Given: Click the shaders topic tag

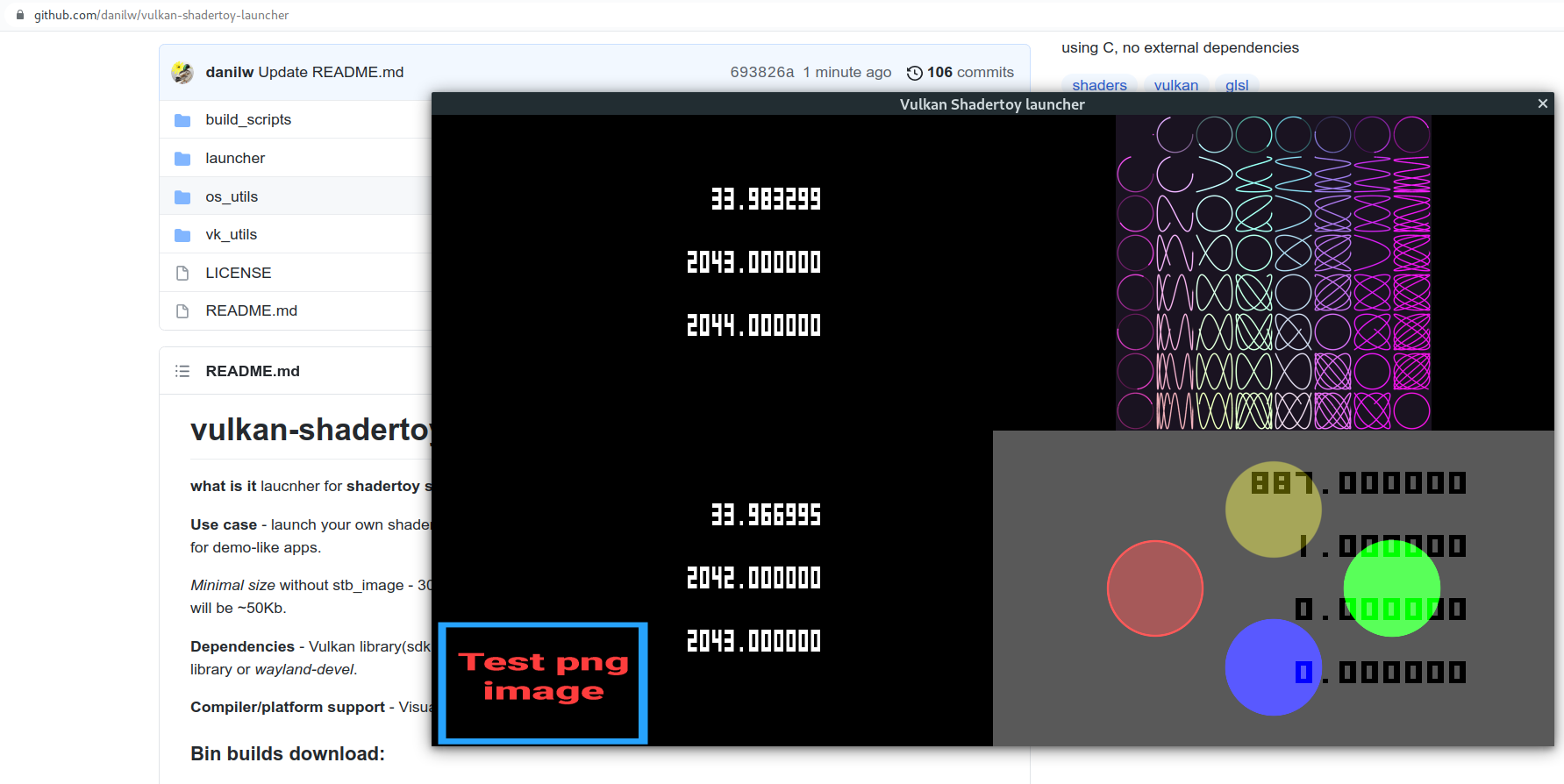Looking at the screenshot, I should (1099, 85).
